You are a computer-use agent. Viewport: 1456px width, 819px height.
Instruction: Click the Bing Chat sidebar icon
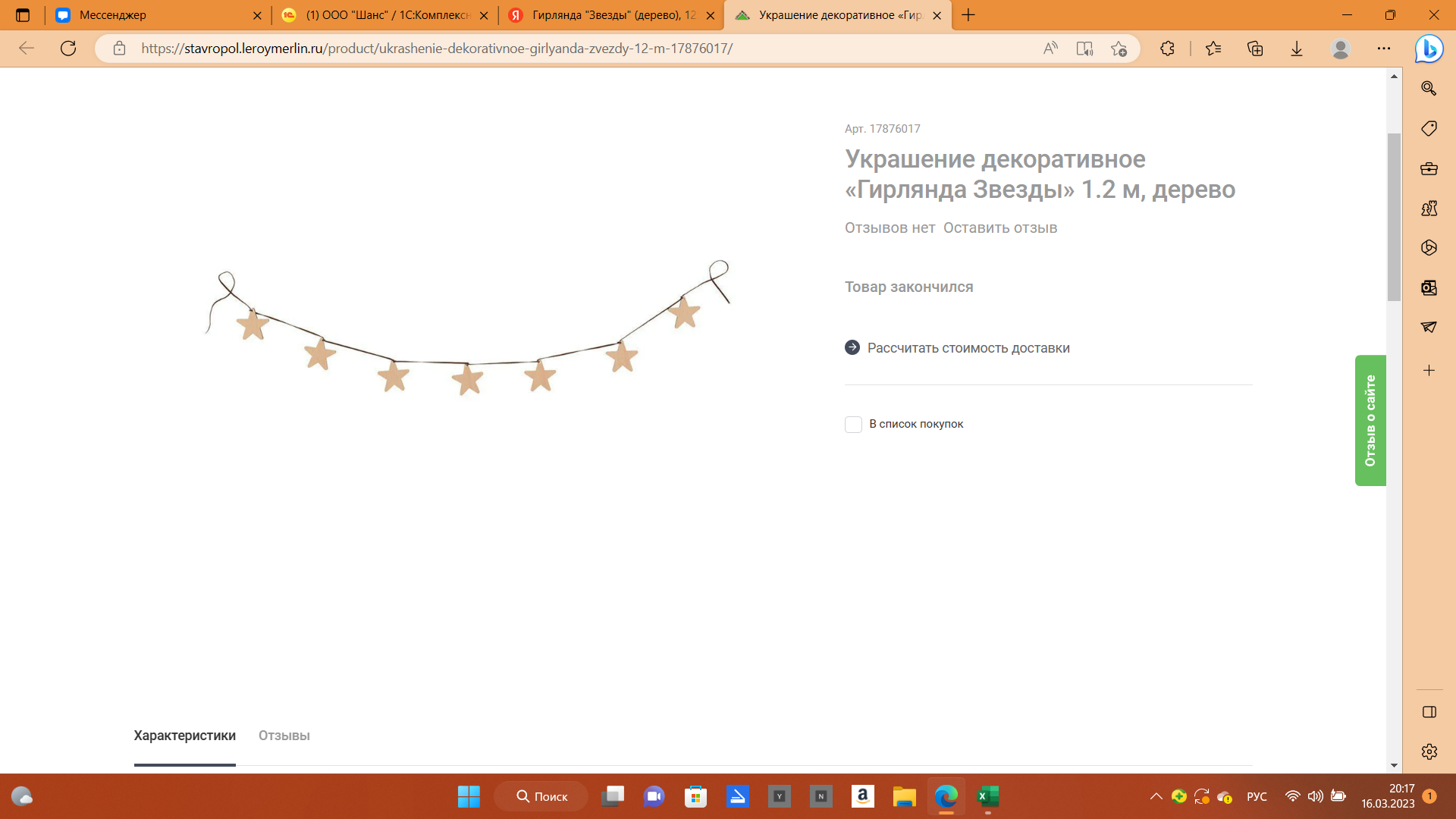click(x=1429, y=49)
